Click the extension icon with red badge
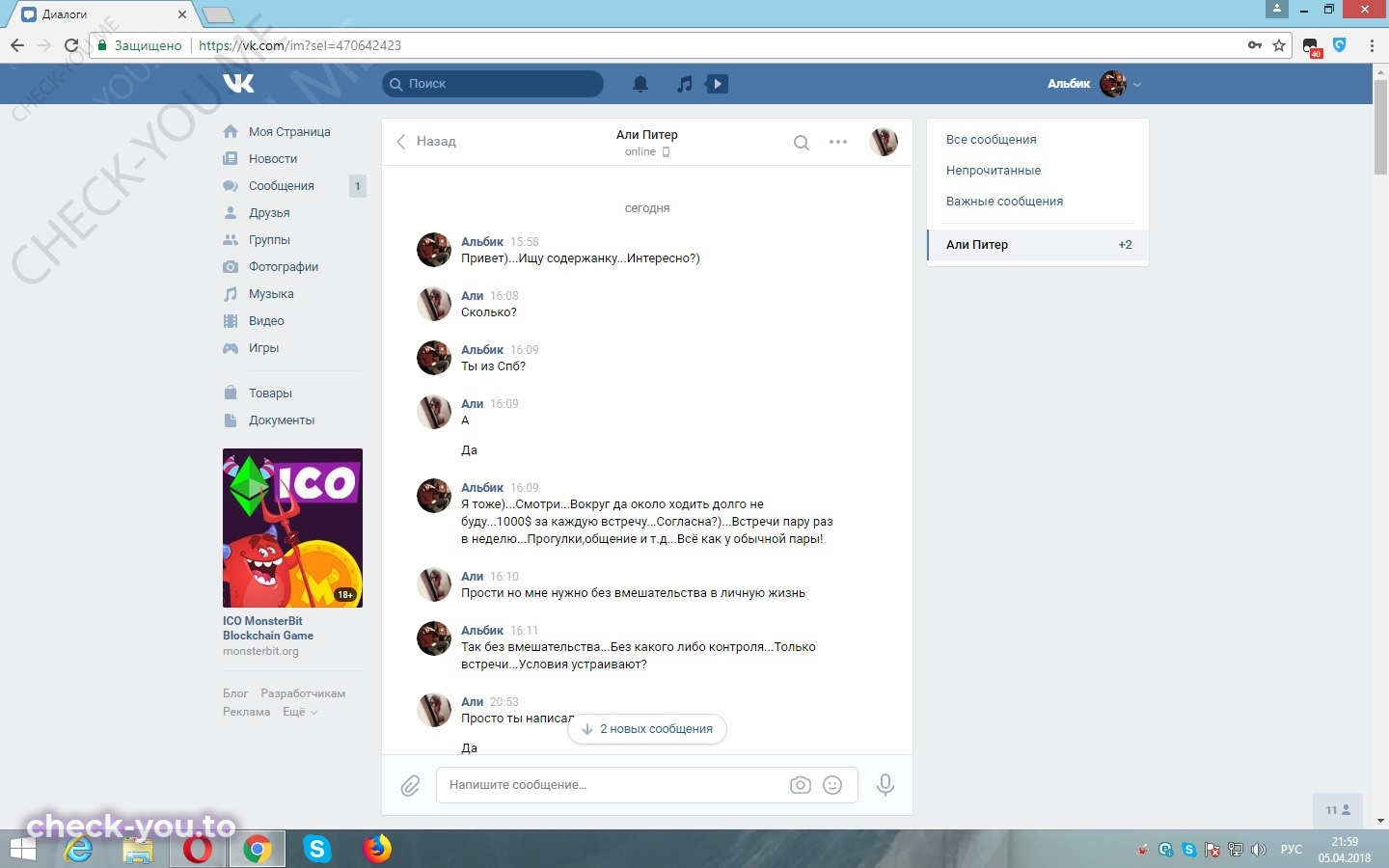This screenshot has width=1389, height=868. tap(1311, 47)
